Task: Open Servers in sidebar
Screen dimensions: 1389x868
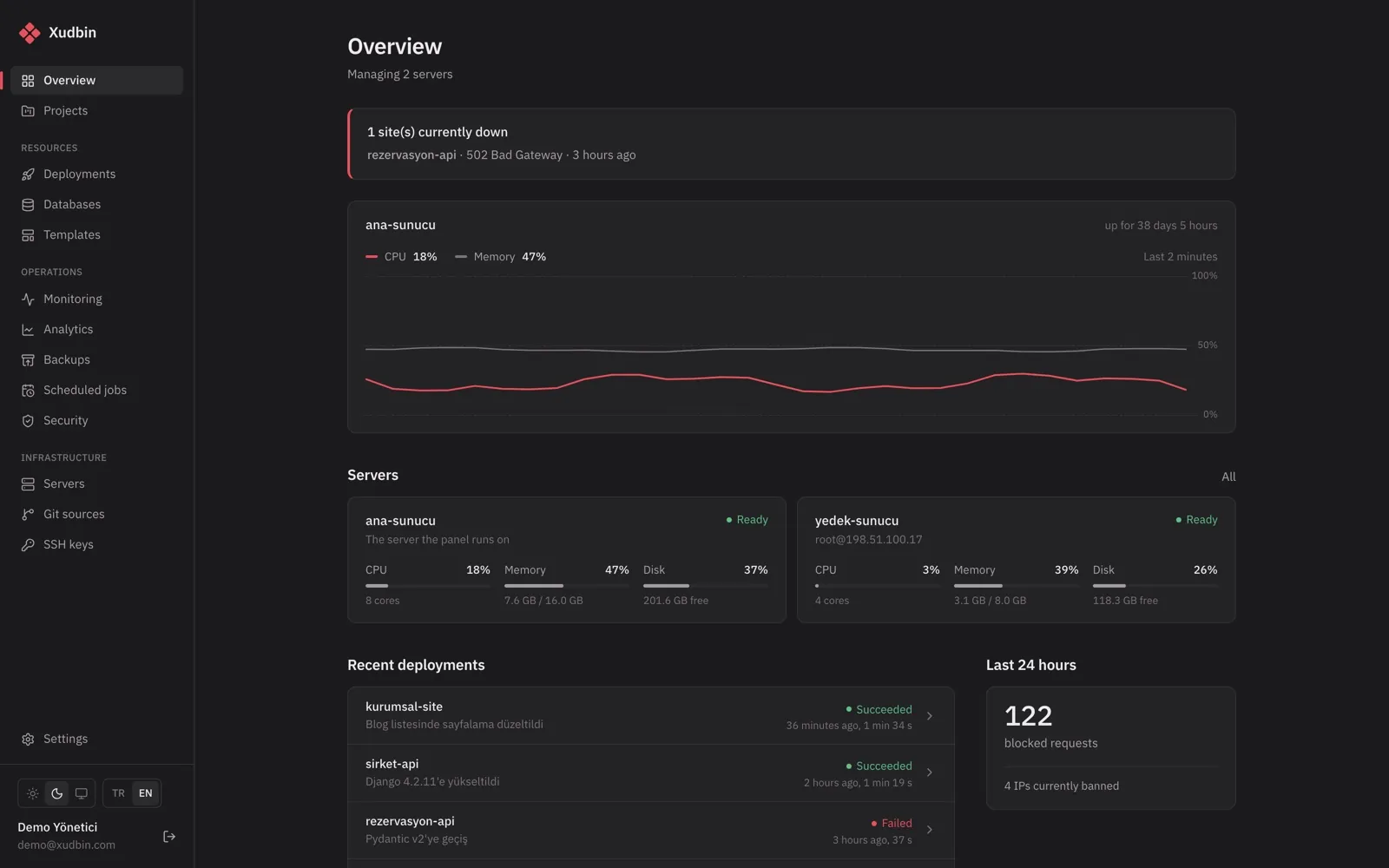Action: point(97,484)
